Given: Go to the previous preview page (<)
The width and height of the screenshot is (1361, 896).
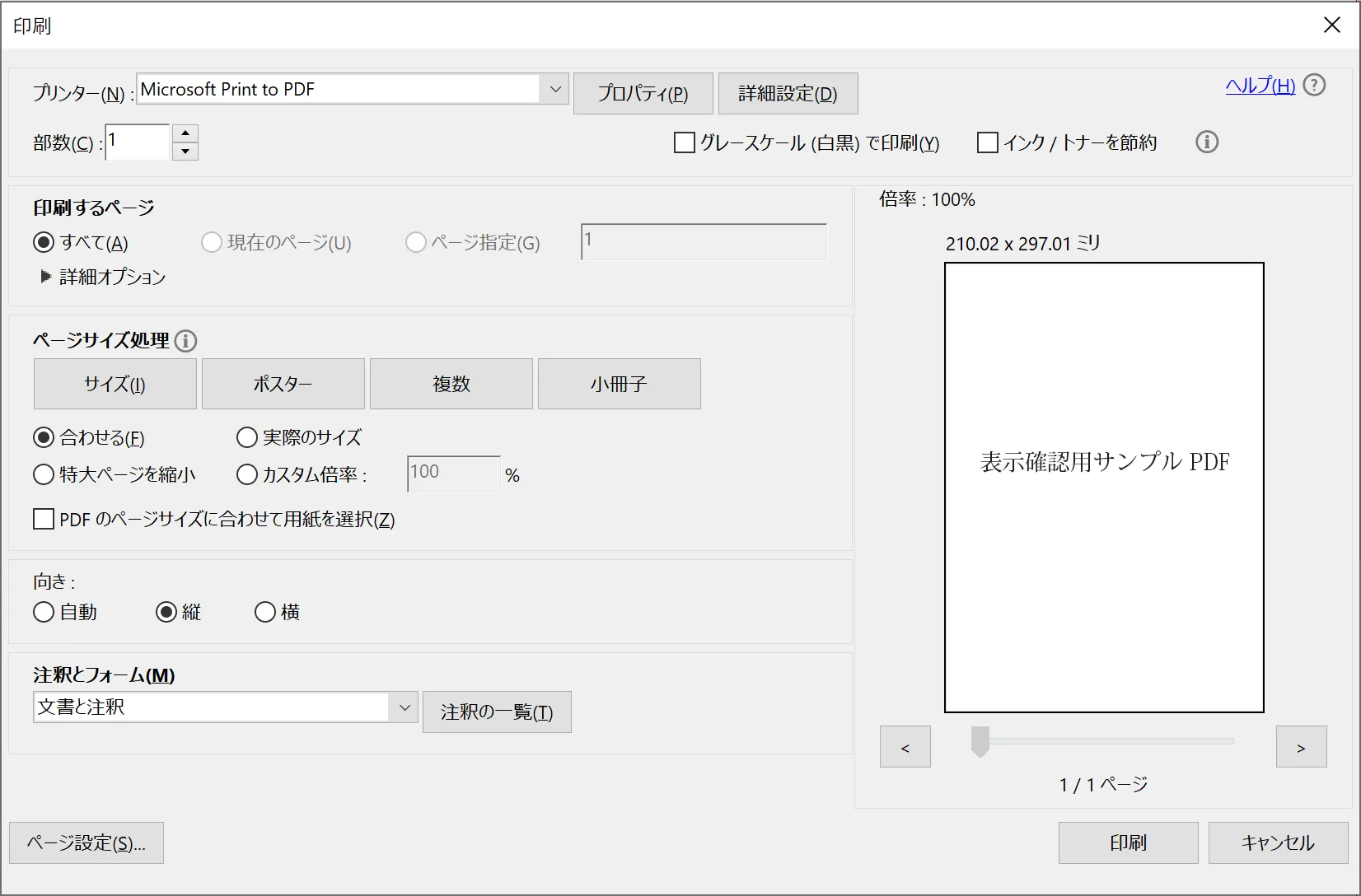Looking at the screenshot, I should 905,747.
